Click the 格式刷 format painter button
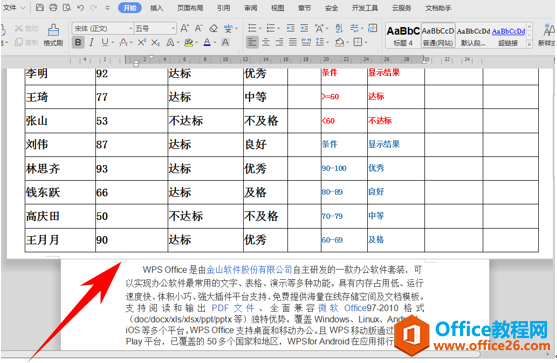The image size is (557, 363). pyautogui.click(x=53, y=35)
